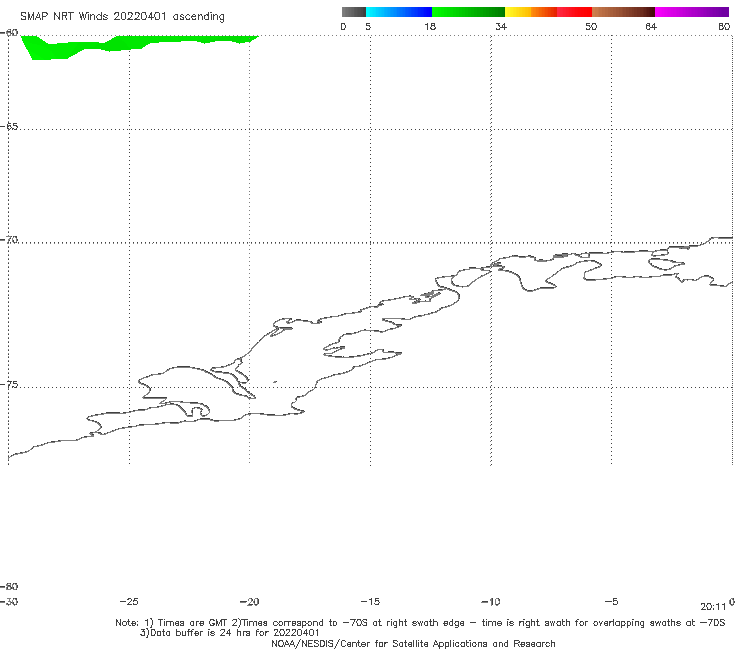
Task: Click the latitude label '-70'
Action: pyautogui.click(x=9, y=240)
